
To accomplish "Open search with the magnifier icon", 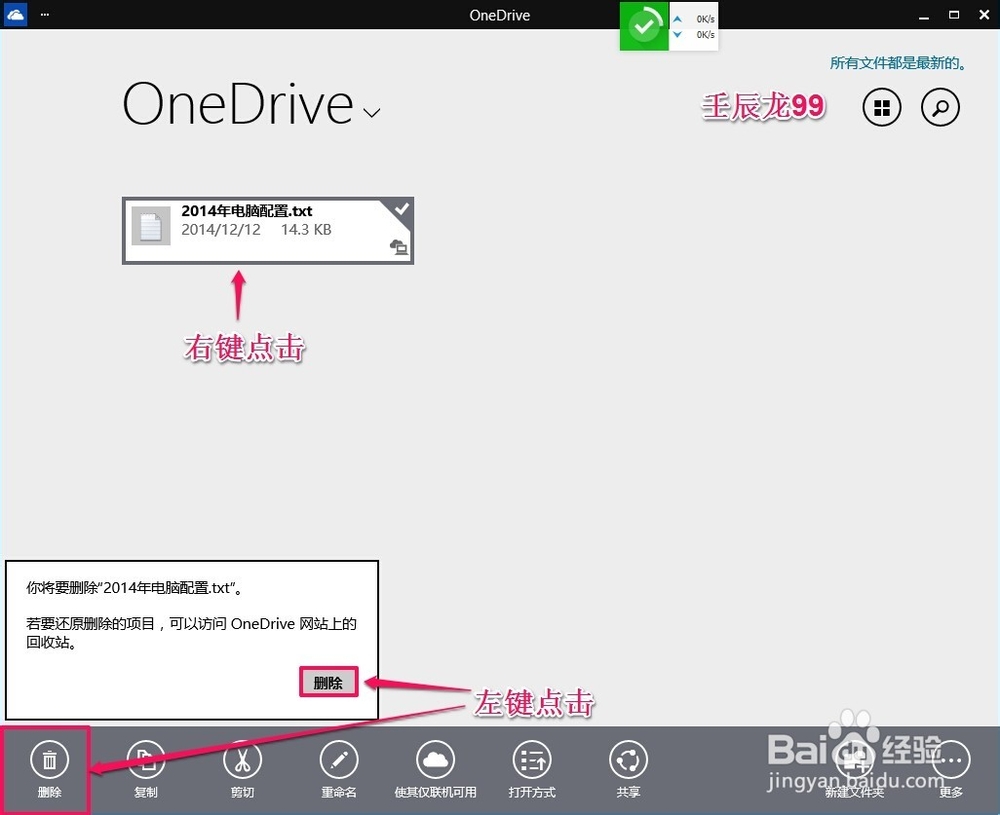I will click(x=940, y=107).
